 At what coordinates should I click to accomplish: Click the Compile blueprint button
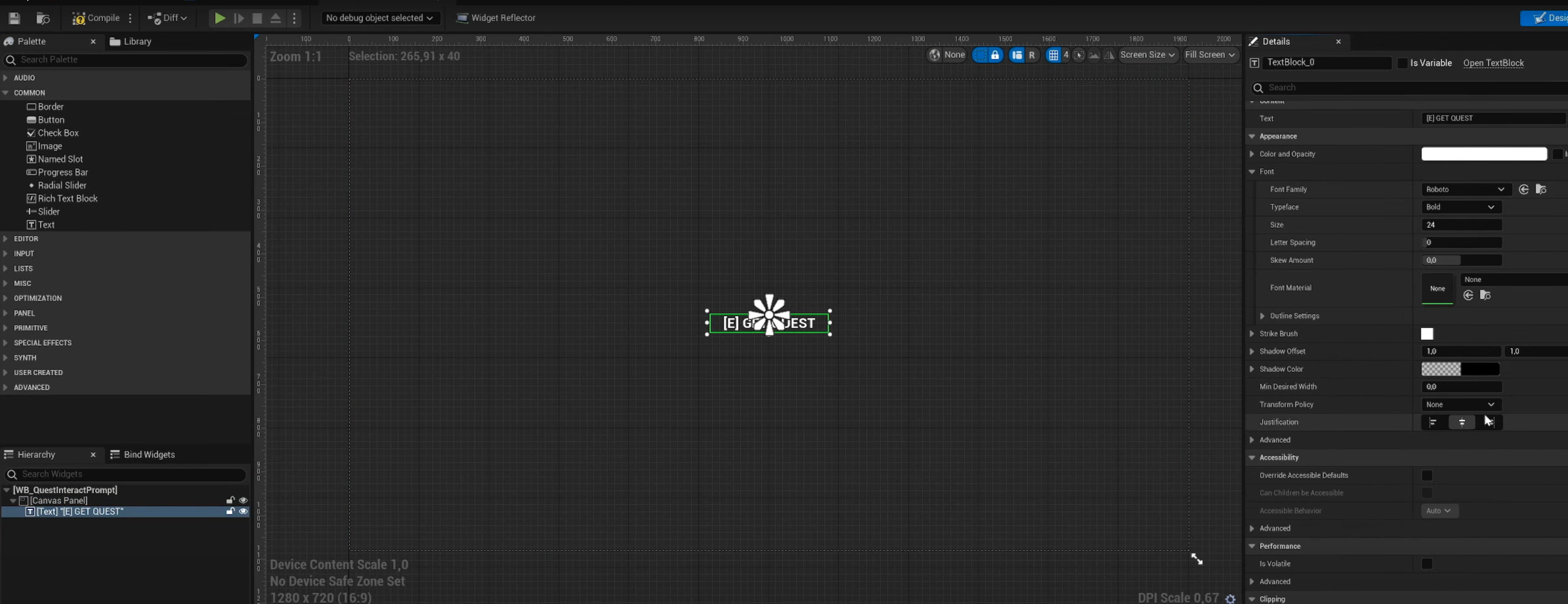(x=96, y=18)
